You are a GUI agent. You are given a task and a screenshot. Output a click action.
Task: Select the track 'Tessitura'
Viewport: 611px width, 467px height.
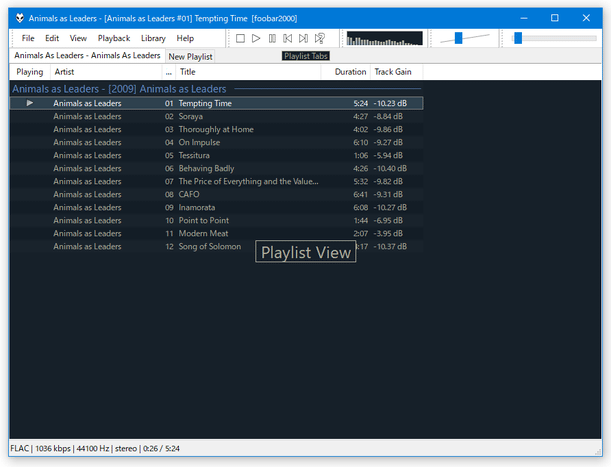pyautogui.click(x=216, y=155)
